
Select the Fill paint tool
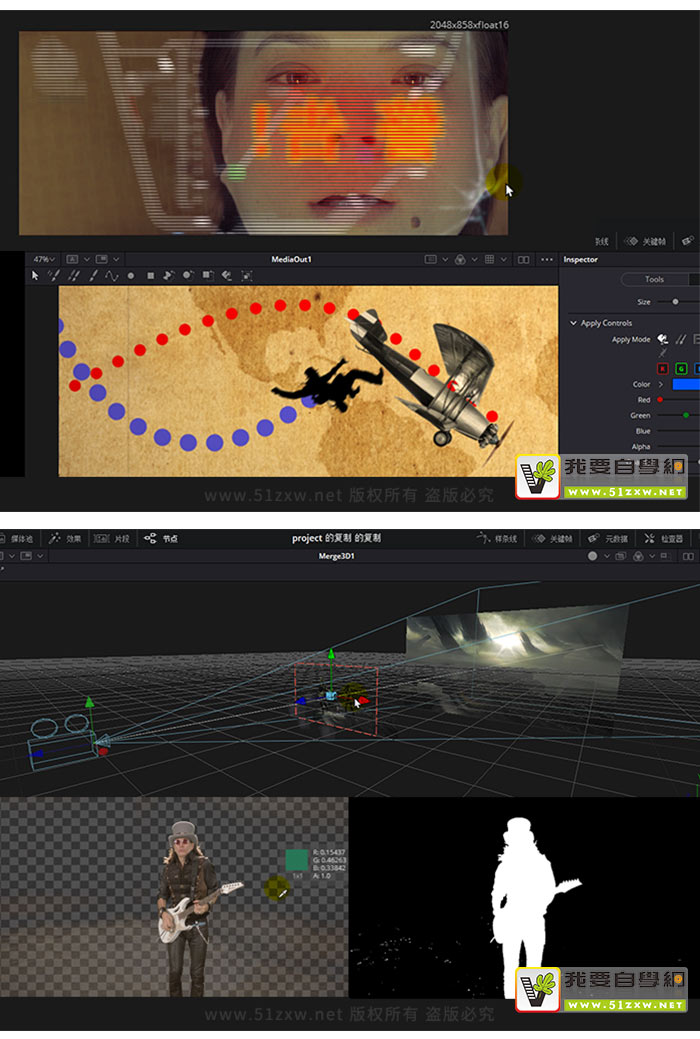[x=227, y=276]
